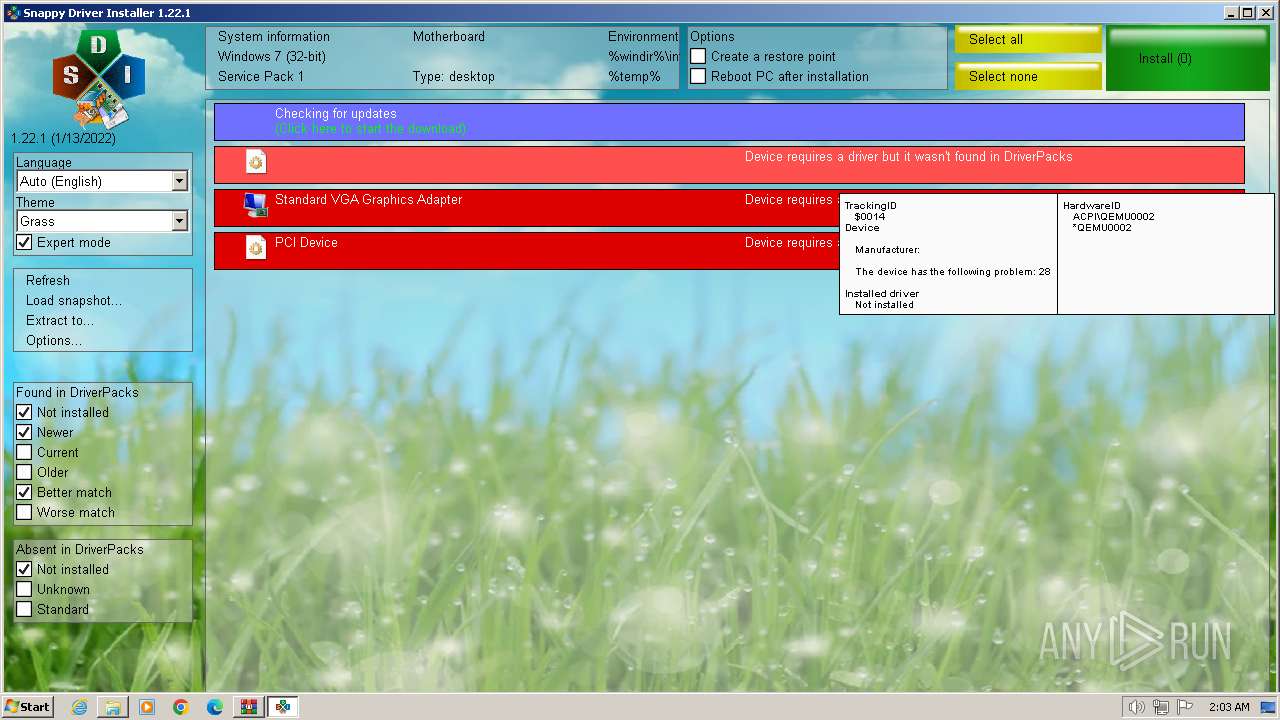Click the gear icon next to PCI Device
This screenshot has width=1280, height=720.
pos(256,248)
